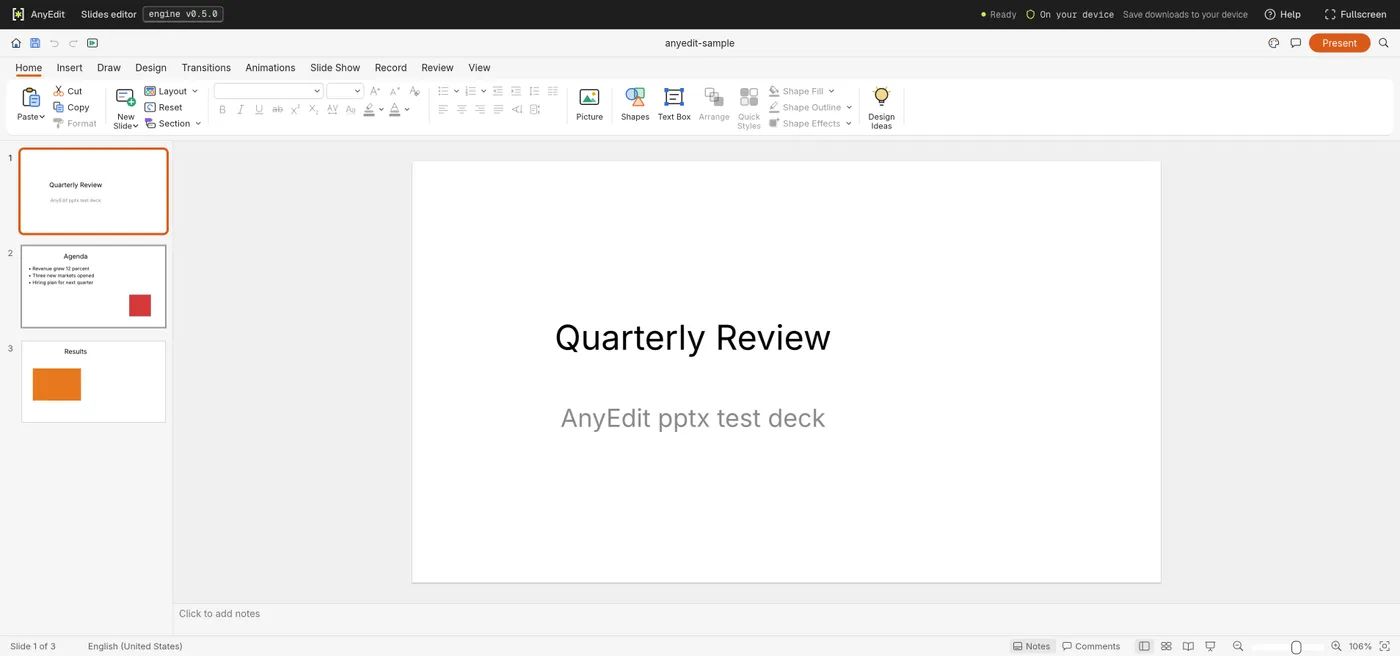
Task: Open the Insert tab
Action: click(70, 68)
